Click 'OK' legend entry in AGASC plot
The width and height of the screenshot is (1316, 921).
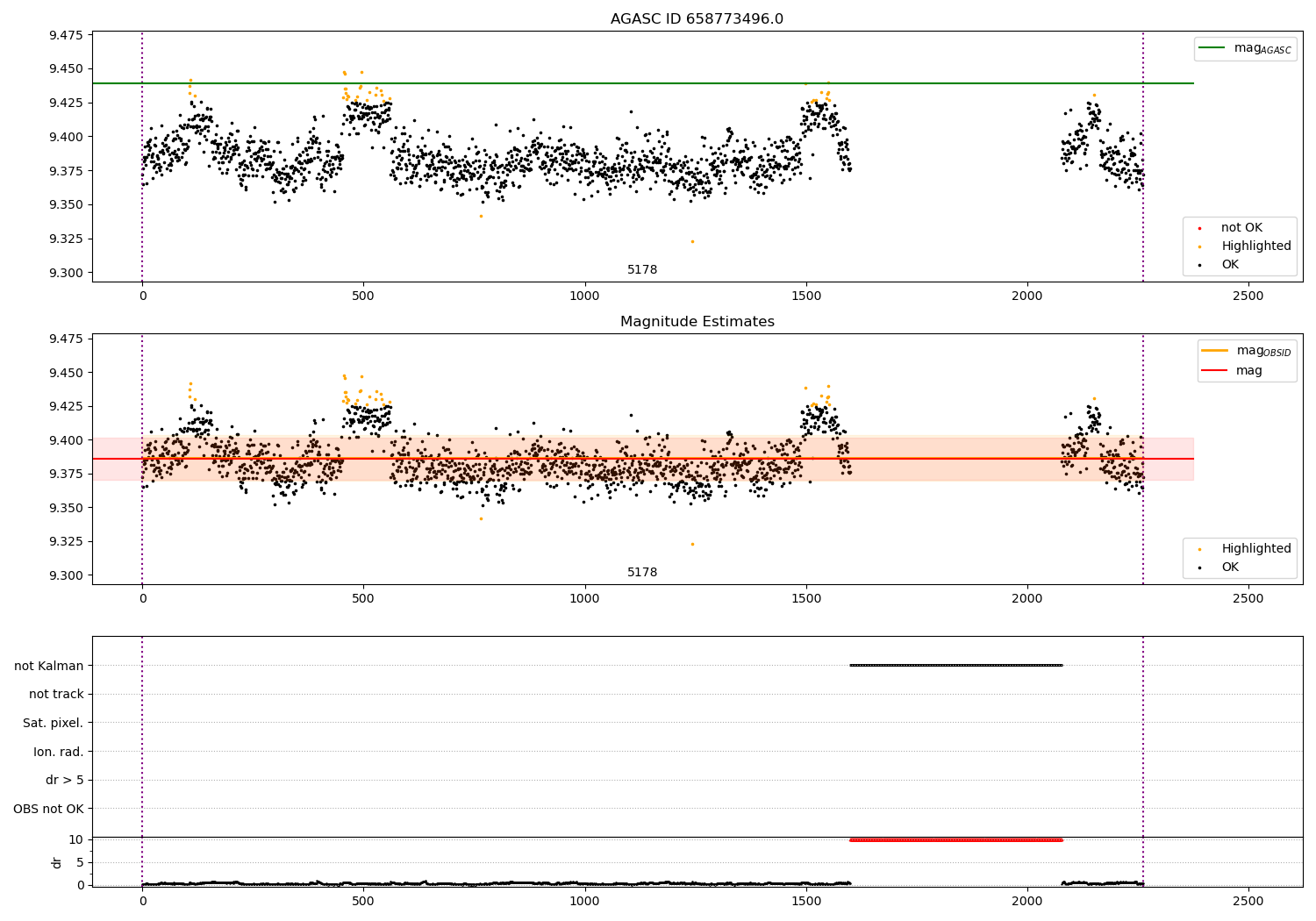(x=1219, y=264)
